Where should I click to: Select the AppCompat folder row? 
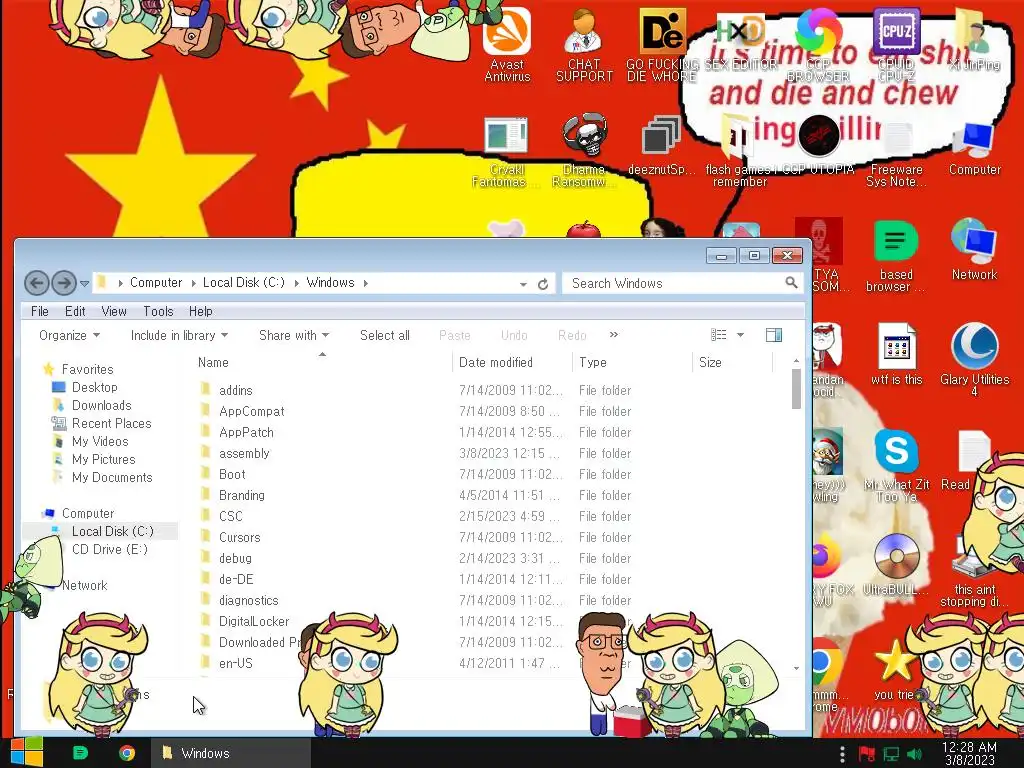pyautogui.click(x=418, y=411)
